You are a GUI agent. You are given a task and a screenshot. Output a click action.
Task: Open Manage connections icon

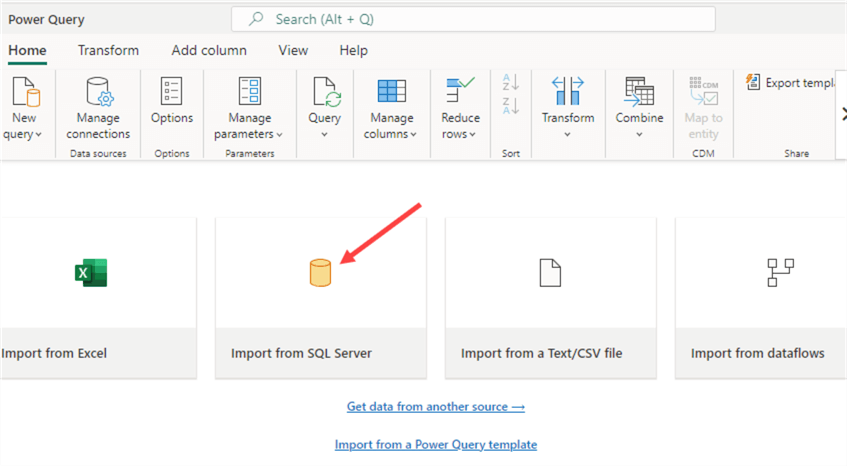pyautogui.click(x=98, y=92)
